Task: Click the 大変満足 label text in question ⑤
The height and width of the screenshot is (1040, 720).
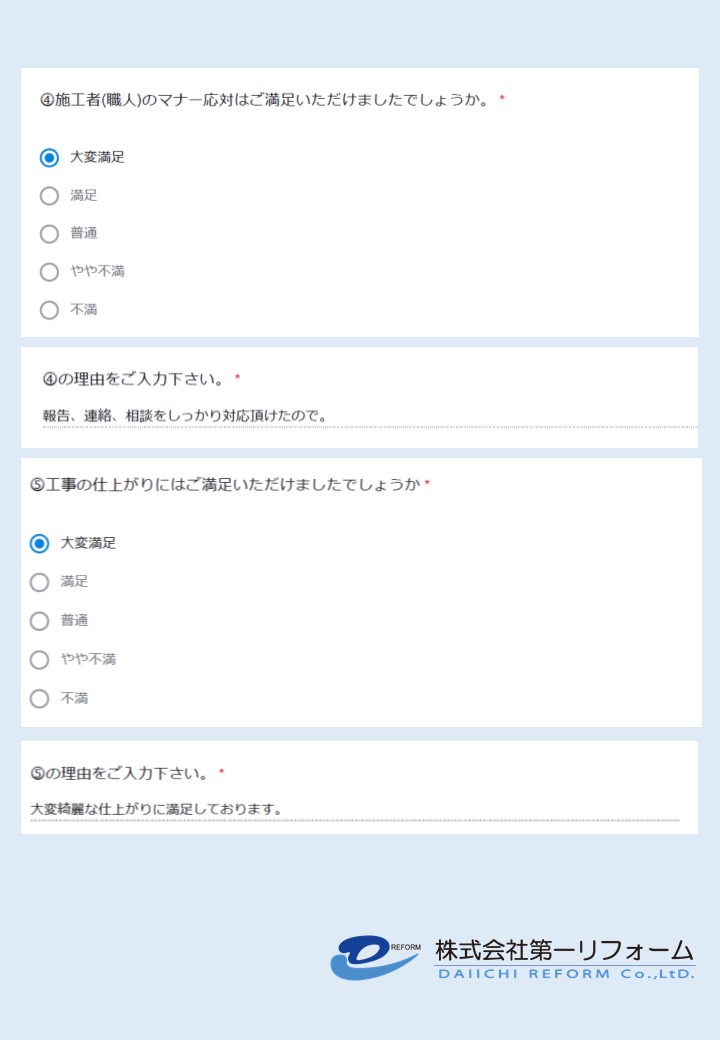Action: [88, 543]
